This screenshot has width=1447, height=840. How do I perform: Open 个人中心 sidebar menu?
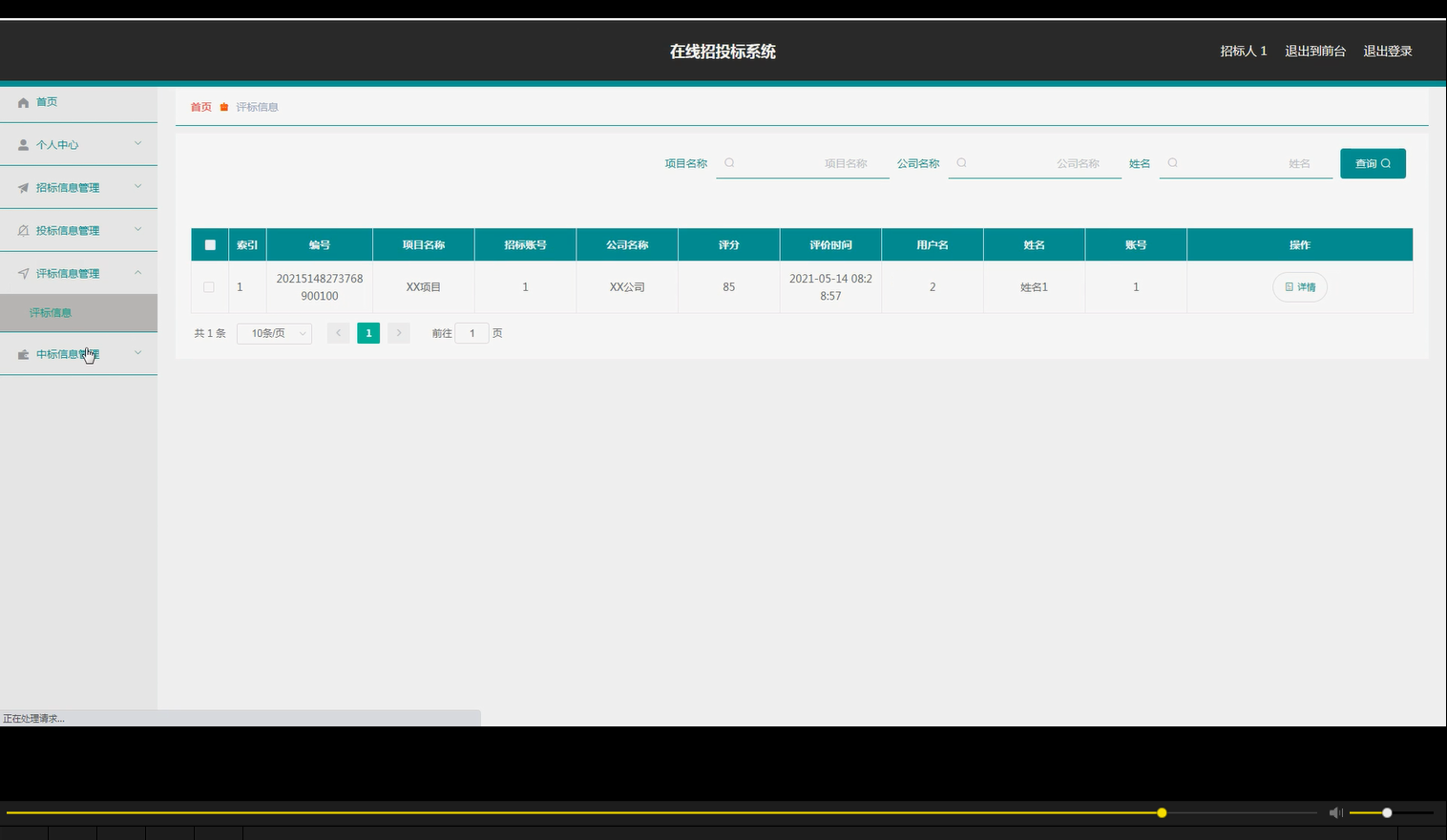78,145
